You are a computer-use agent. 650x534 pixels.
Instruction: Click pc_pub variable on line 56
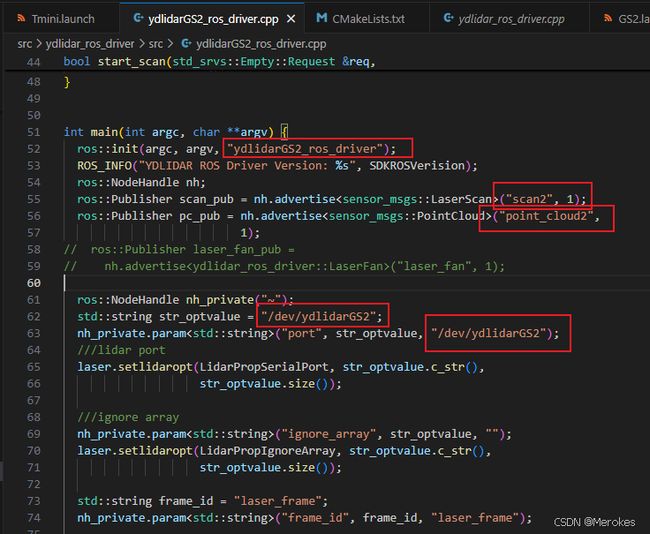[199, 216]
